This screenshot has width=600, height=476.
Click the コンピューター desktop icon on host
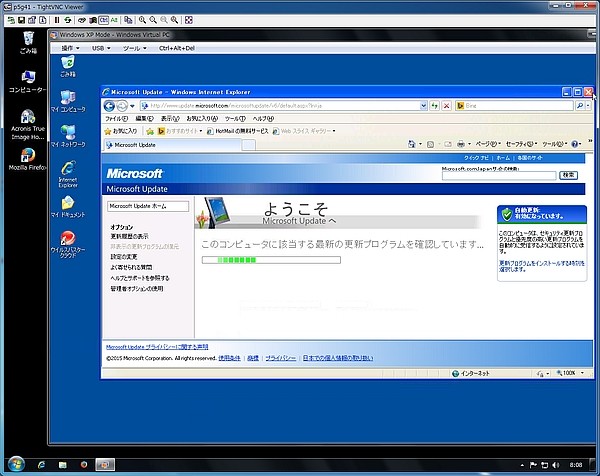point(28,82)
